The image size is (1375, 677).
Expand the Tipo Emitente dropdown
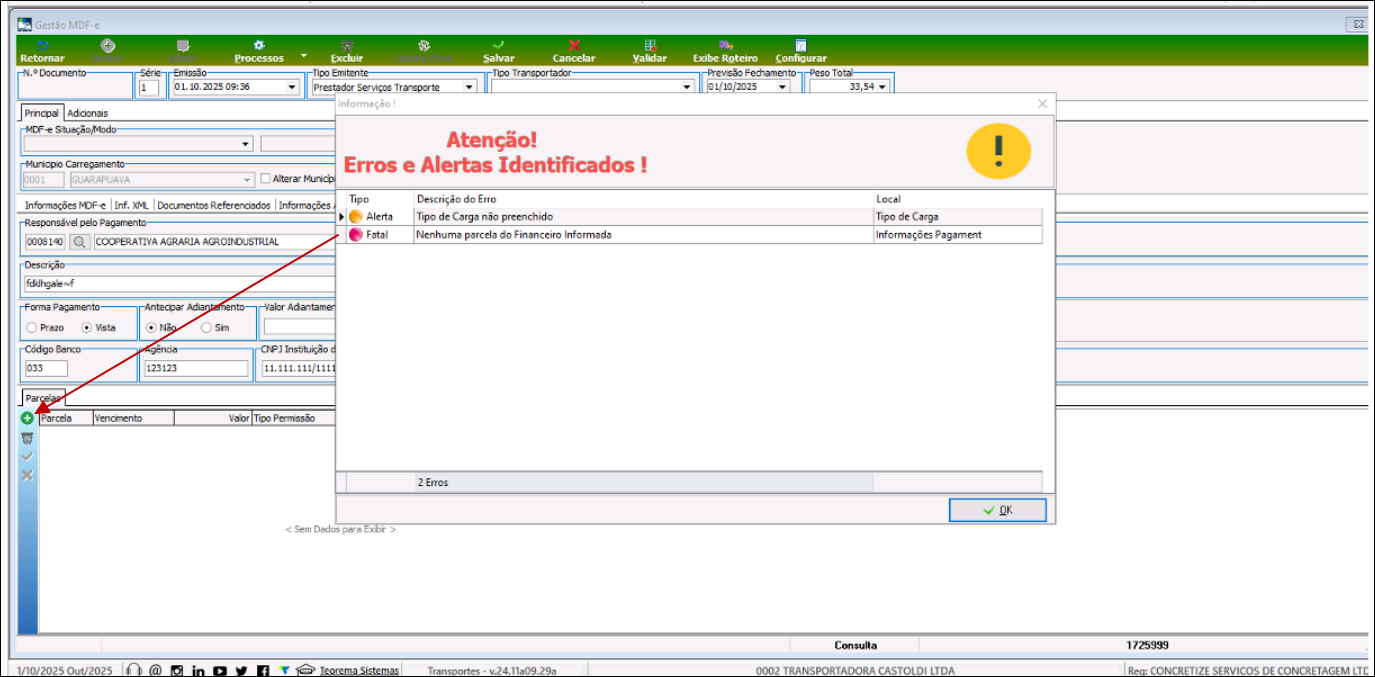(x=469, y=87)
